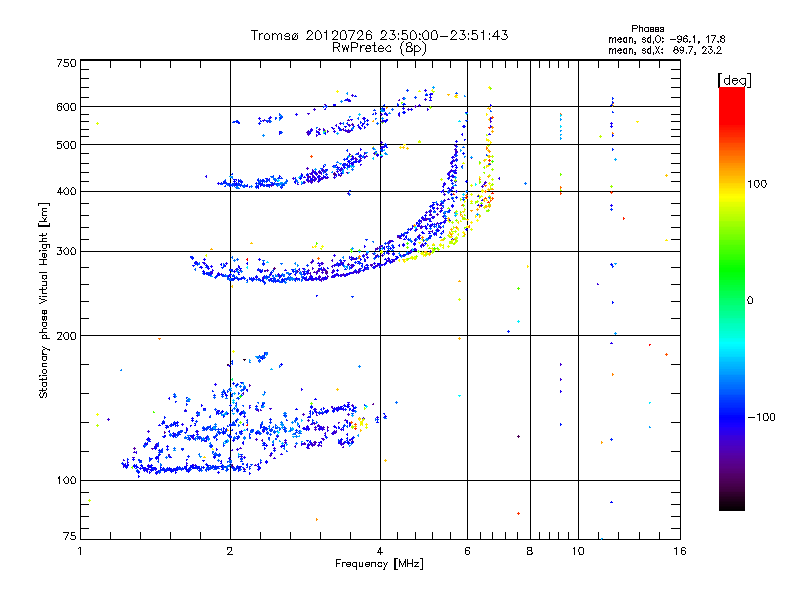Image resolution: width=800 pixels, height=600 pixels.
Task: Click the colorbar label '-100'
Action: (761, 417)
